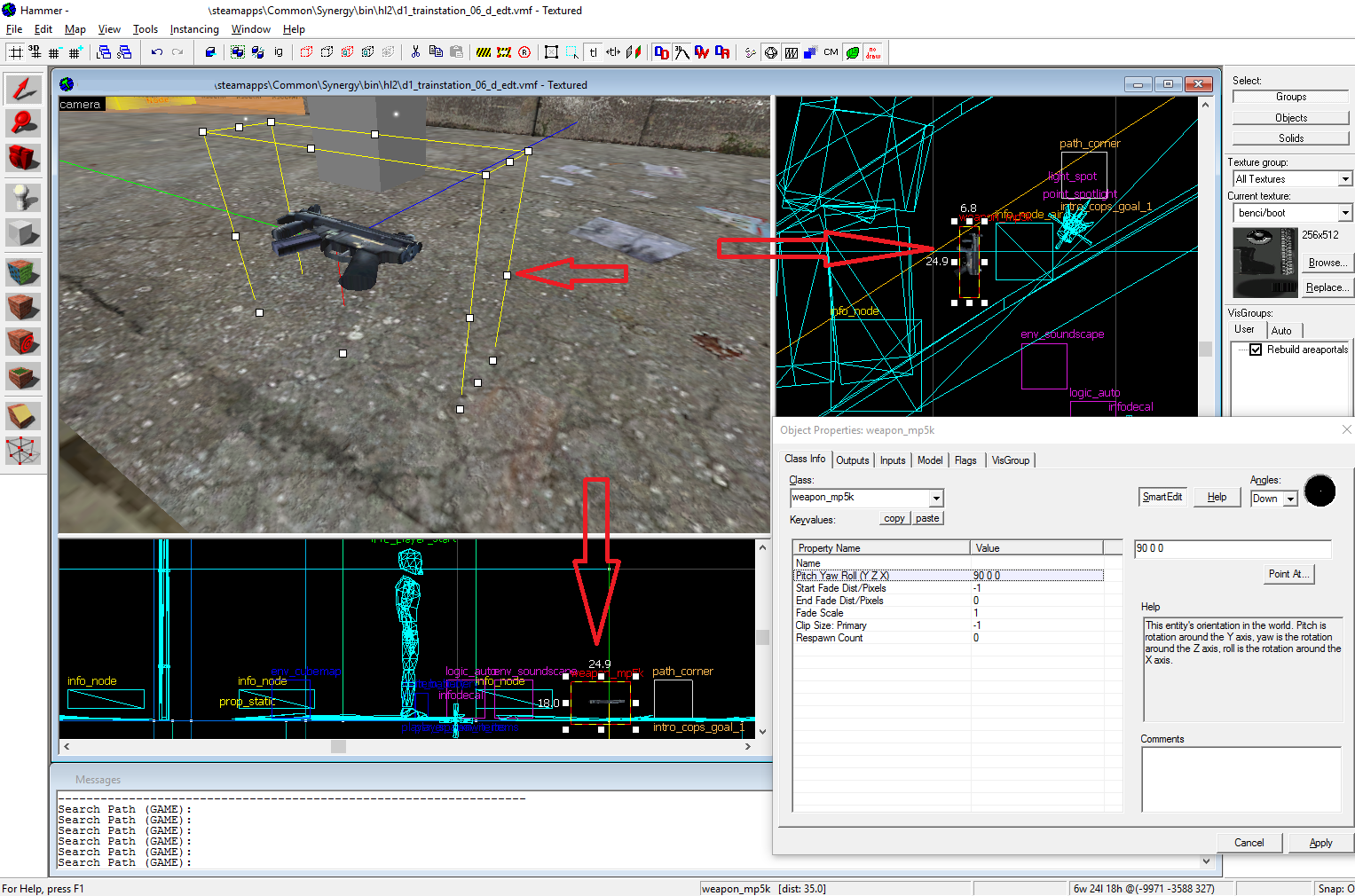Viewport: 1355px width, 896px height.
Task: Choose the Entity tool lightbulb icon
Action: pos(23,196)
